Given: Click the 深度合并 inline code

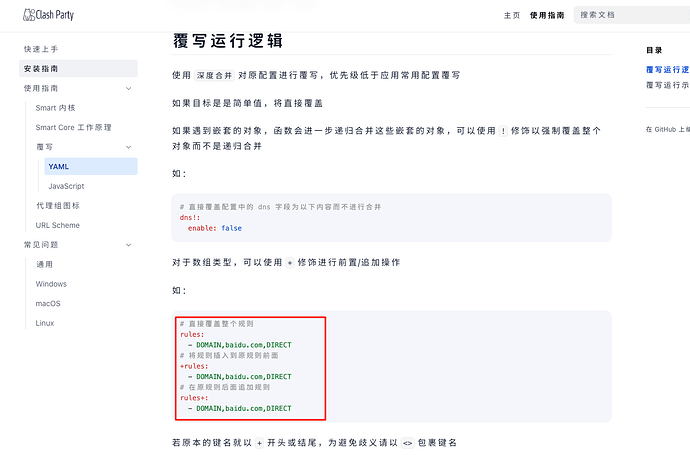Looking at the screenshot, I should pos(214,75).
